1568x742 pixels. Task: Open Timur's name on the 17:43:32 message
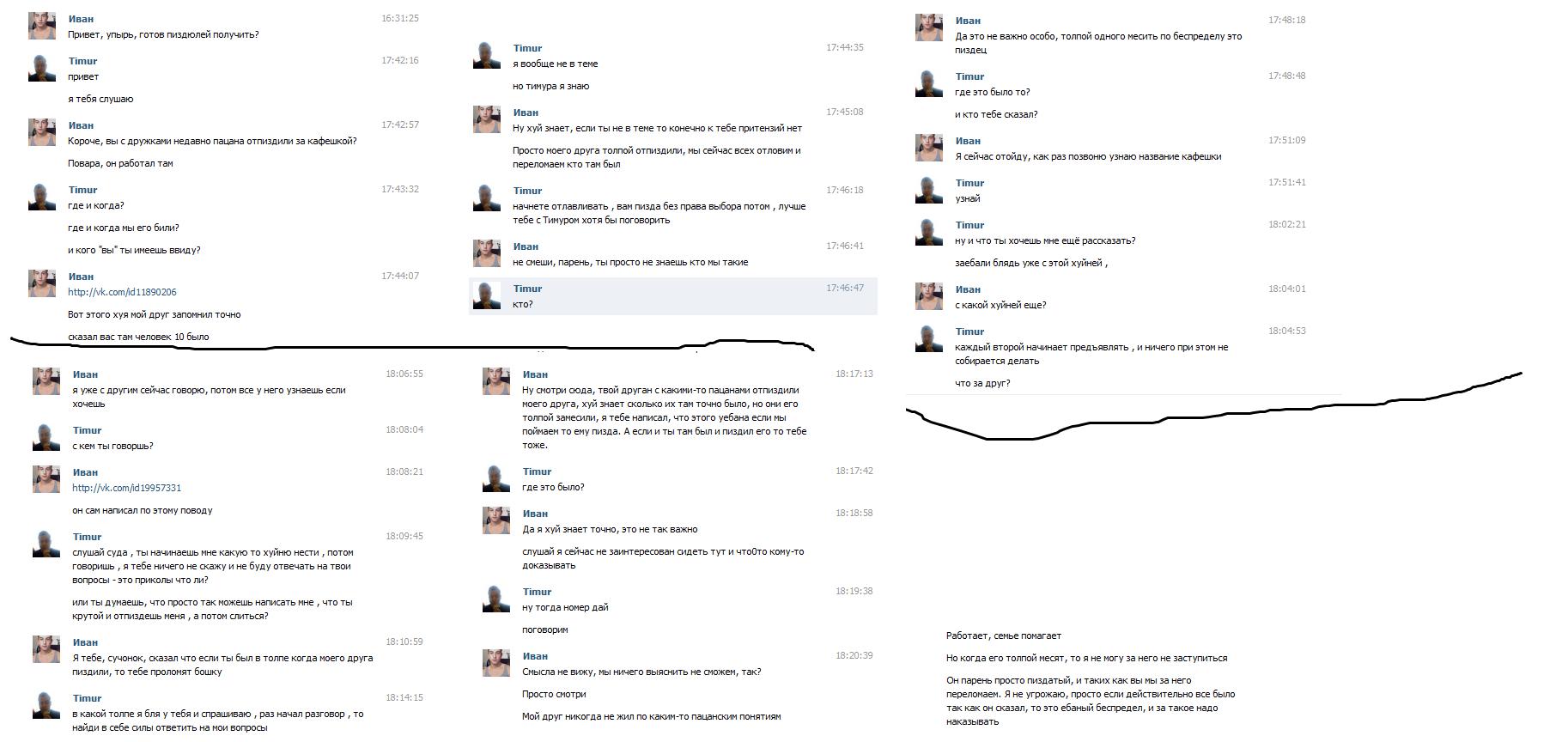click(x=82, y=190)
